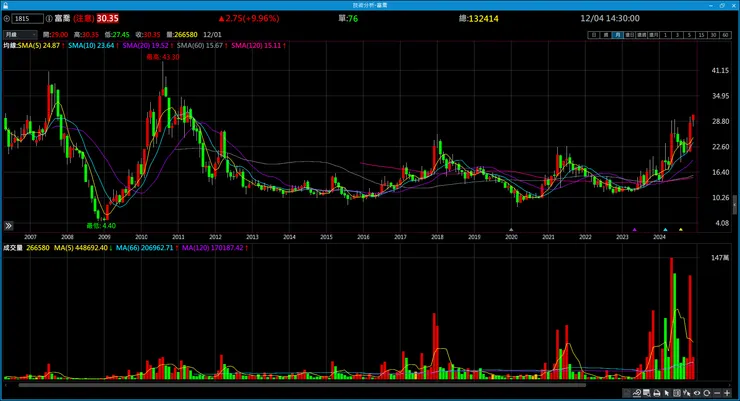Select the 還週 adjusted weekly tab

click(641, 35)
